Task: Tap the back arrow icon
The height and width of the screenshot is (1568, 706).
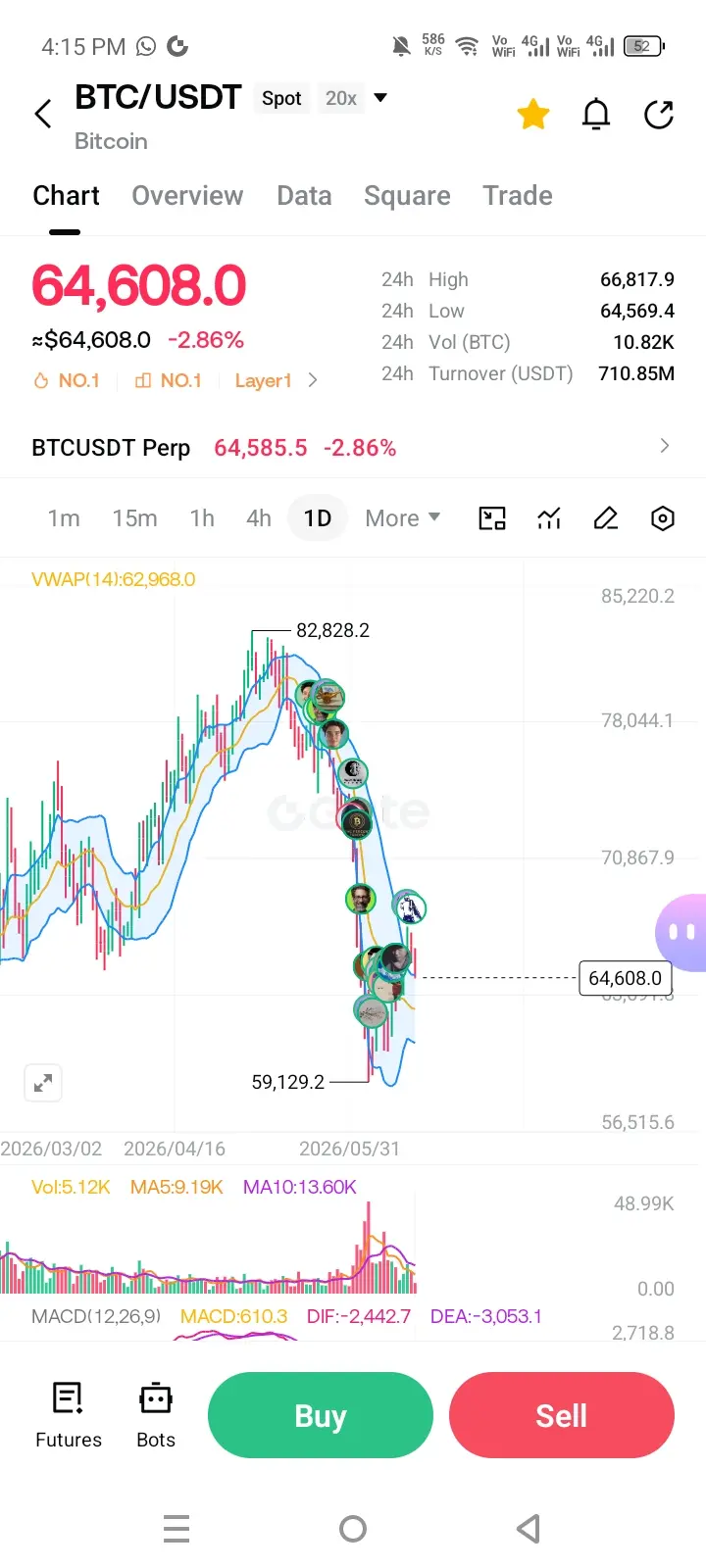Action: 43,114
